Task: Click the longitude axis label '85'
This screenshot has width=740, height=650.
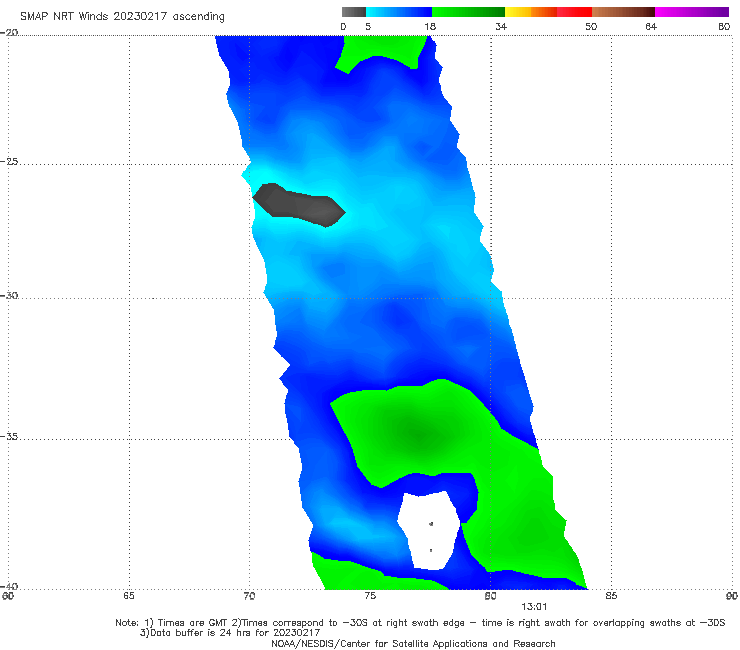Action: coord(611,596)
